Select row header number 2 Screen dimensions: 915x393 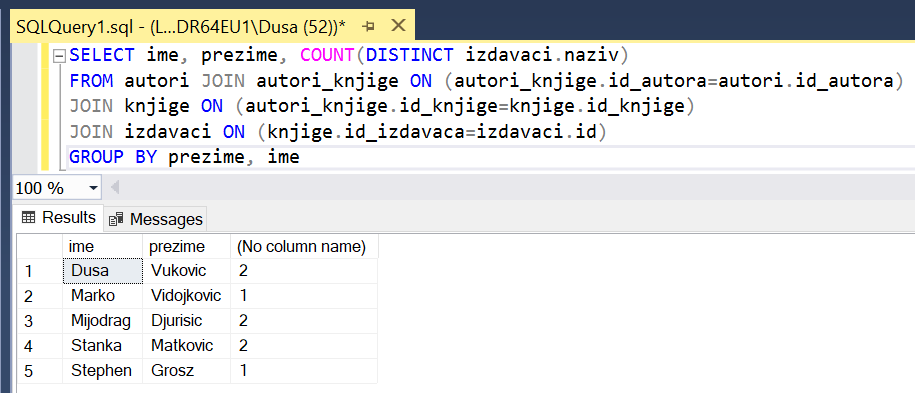(40, 297)
